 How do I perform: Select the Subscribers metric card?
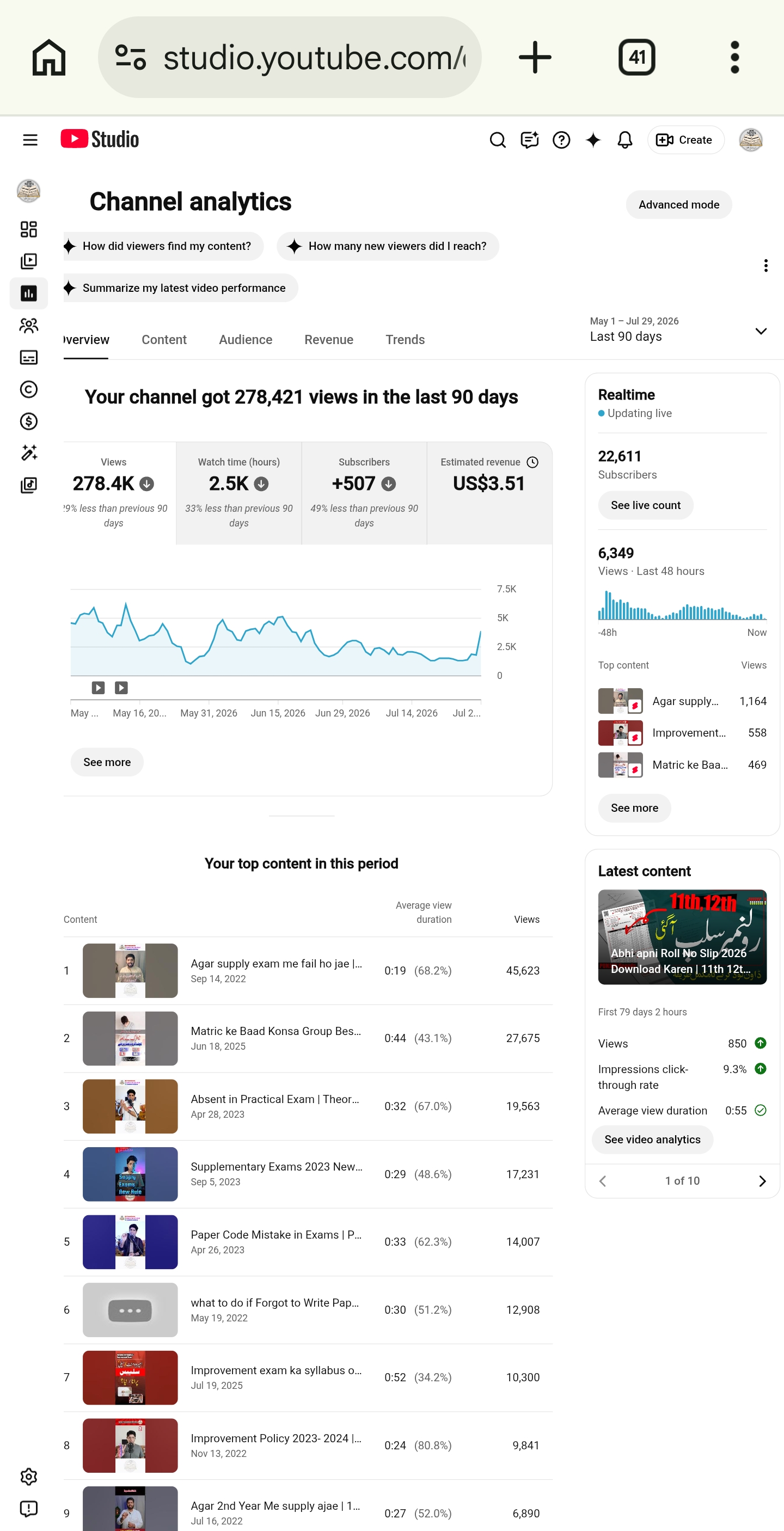coord(364,493)
